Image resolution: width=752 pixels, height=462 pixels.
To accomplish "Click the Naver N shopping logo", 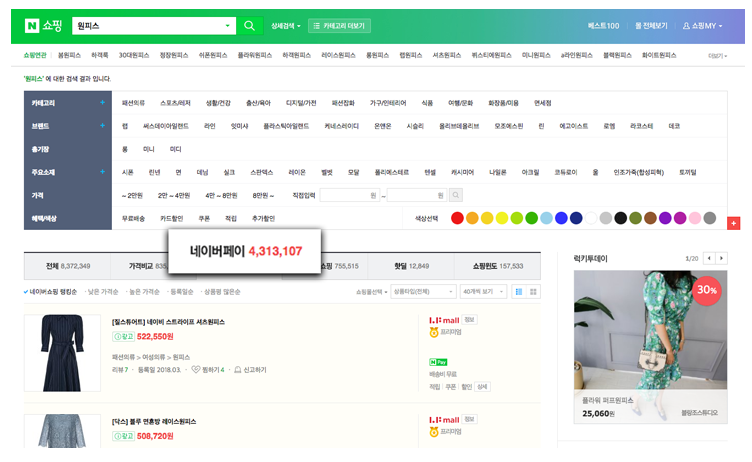I will (x=43, y=25).
